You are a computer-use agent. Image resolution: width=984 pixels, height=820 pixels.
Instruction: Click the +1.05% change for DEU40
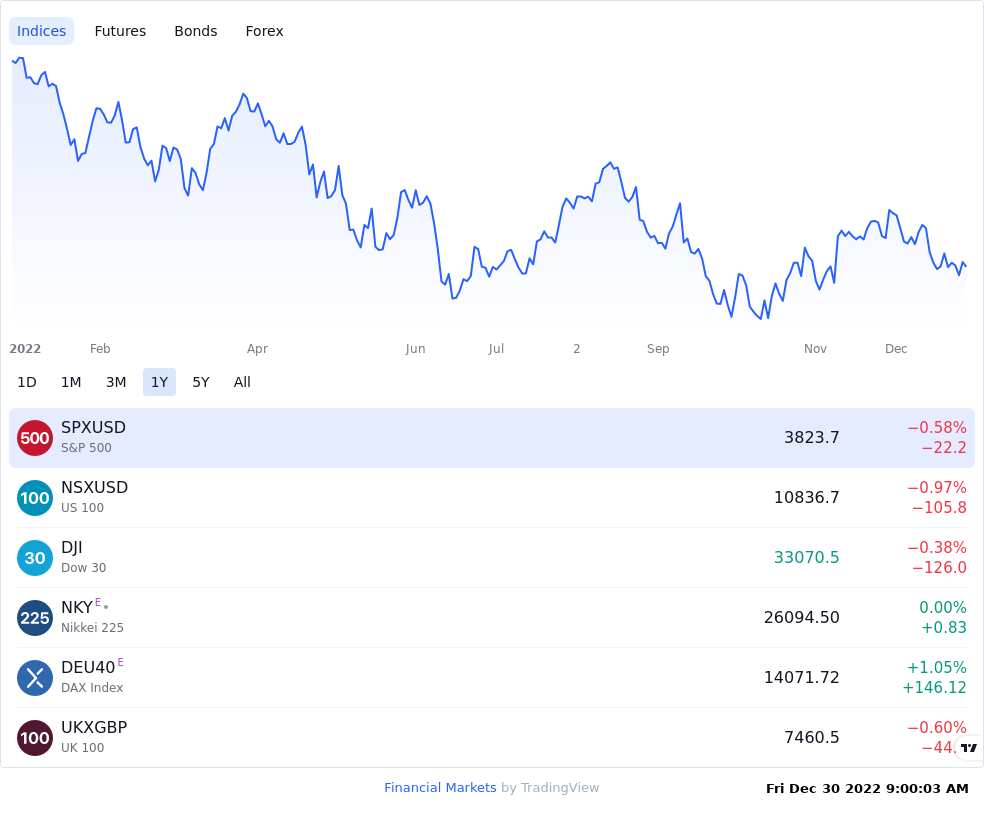[x=936, y=667]
